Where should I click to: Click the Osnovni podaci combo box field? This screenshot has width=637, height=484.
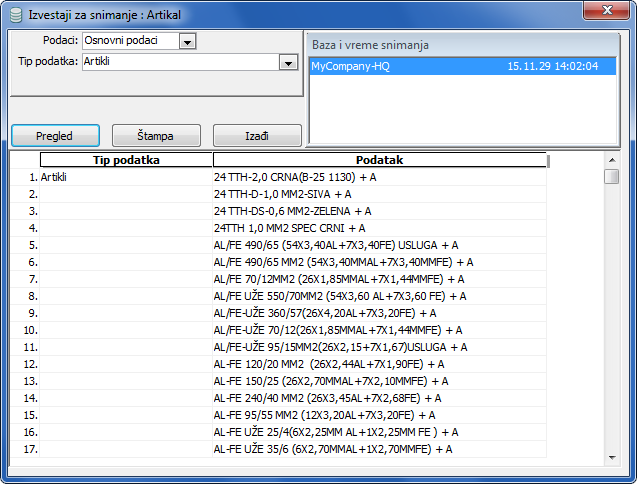(129, 41)
